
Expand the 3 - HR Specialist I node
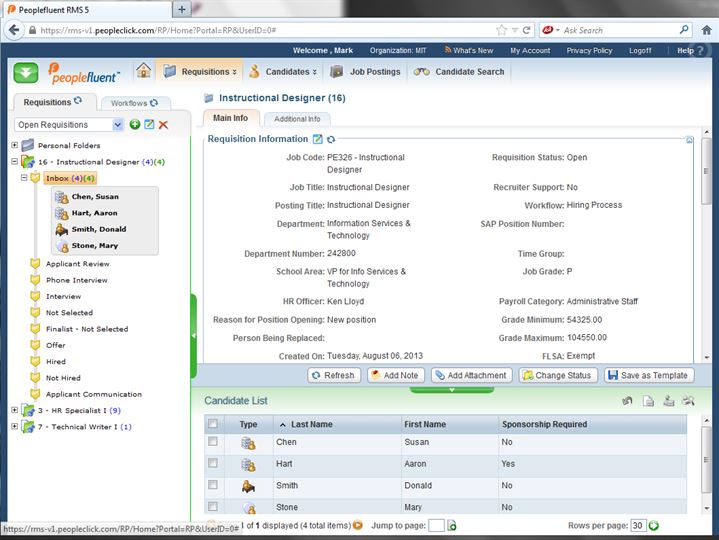coord(15,410)
